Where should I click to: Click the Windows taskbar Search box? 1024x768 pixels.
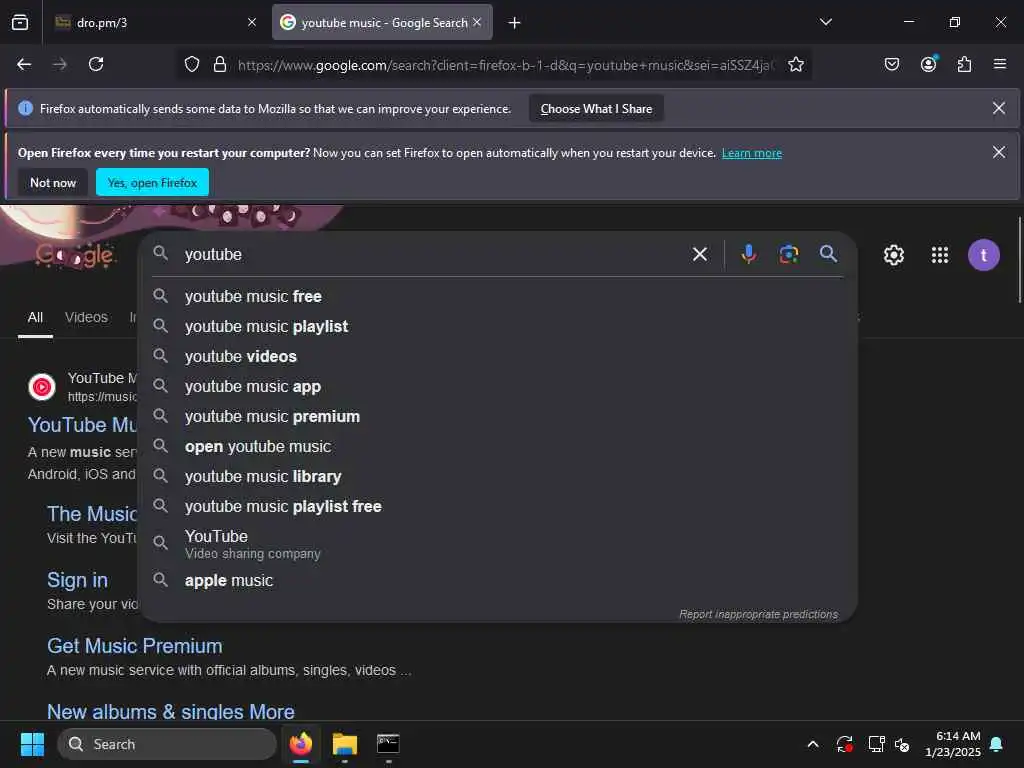[x=167, y=744]
